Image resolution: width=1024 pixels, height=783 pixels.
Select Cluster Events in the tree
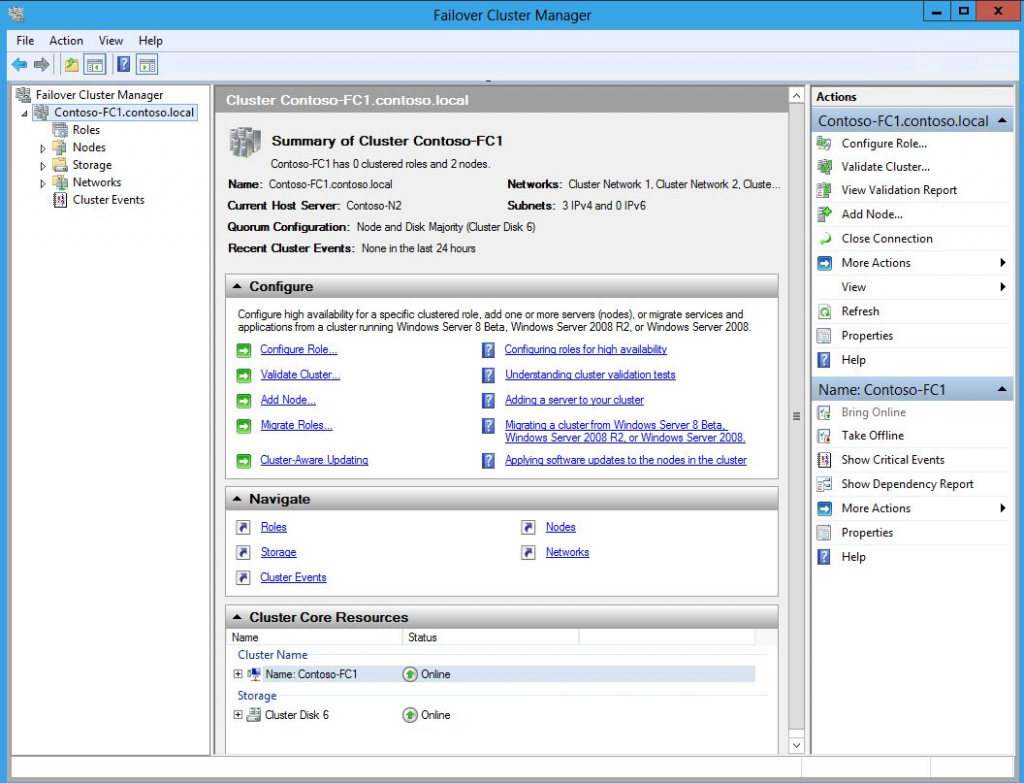pyautogui.click(x=108, y=200)
